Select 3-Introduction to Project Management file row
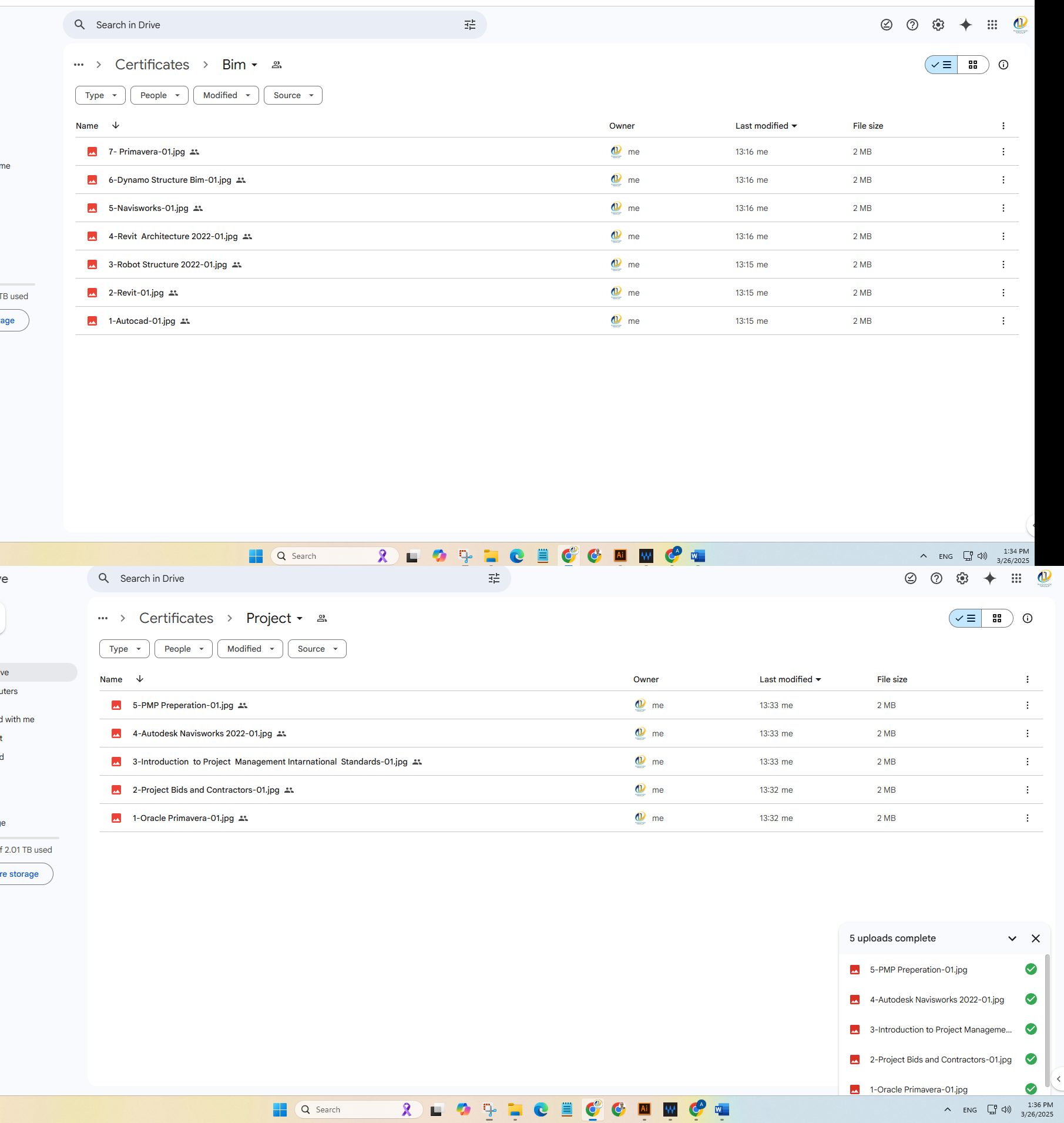Viewport: 1064px width, 1123px height. click(571, 762)
